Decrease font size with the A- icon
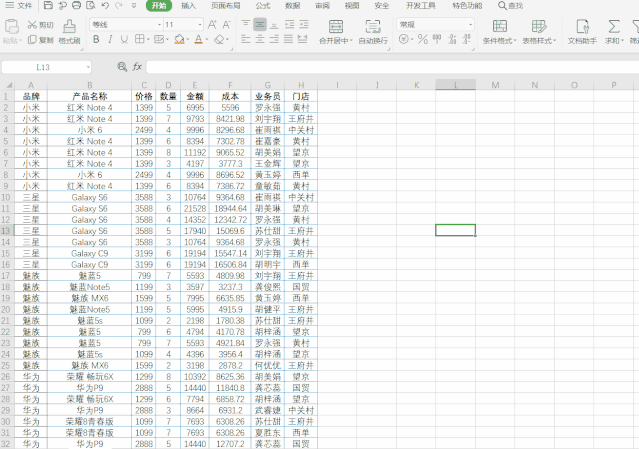 pos(226,25)
